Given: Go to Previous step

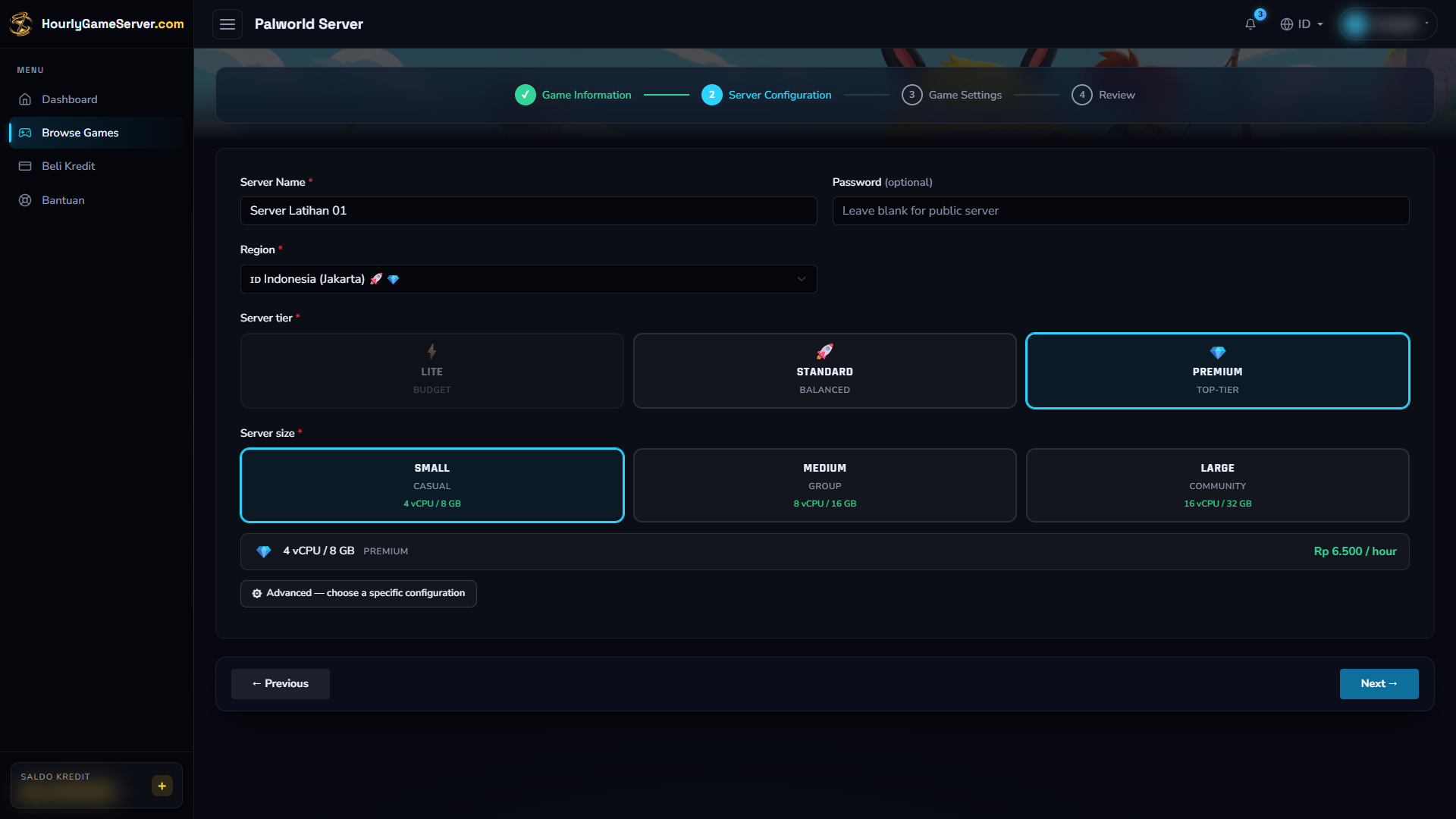Looking at the screenshot, I should pyautogui.click(x=281, y=684).
